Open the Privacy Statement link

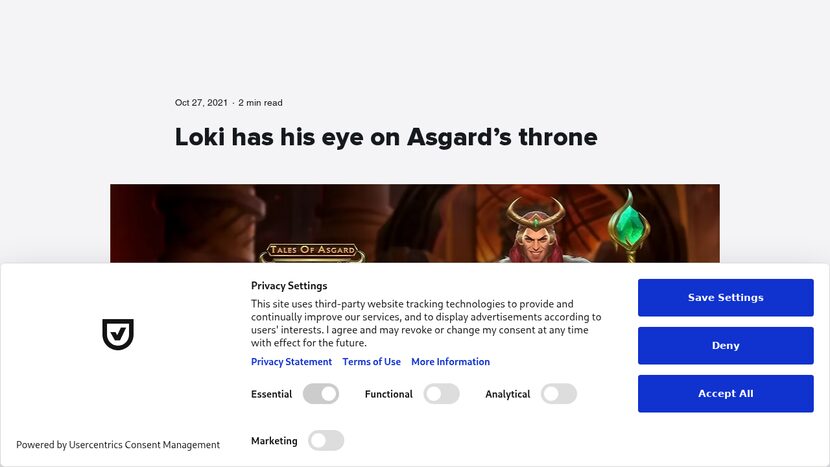click(x=291, y=362)
